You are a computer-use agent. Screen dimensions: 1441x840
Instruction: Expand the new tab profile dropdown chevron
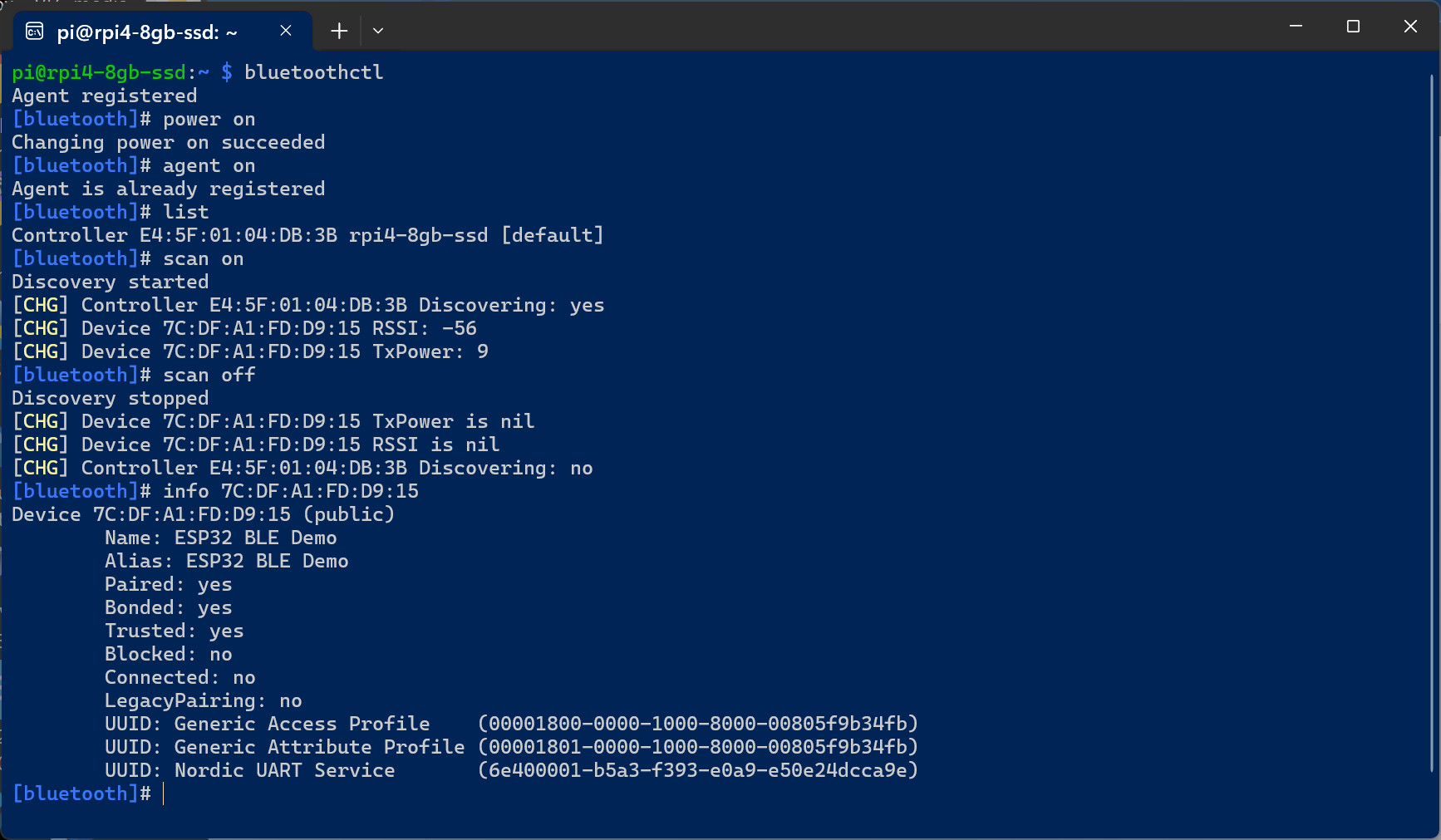pyautogui.click(x=378, y=31)
